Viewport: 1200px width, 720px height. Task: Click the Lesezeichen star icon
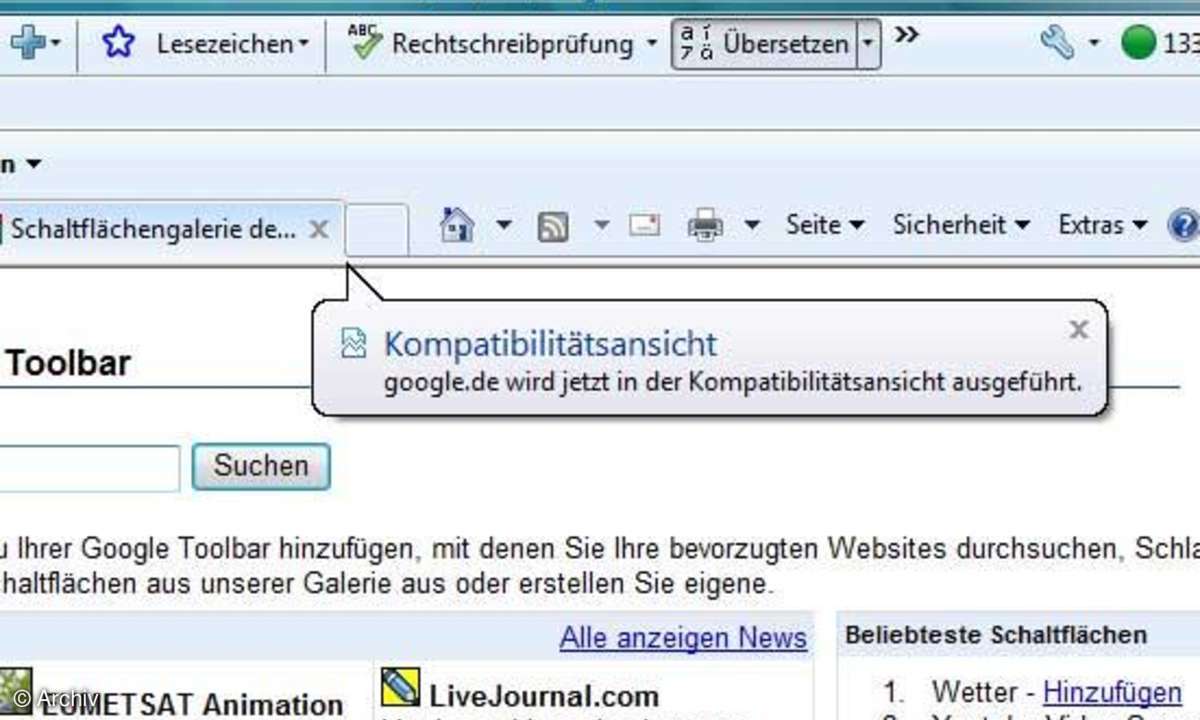(x=118, y=44)
